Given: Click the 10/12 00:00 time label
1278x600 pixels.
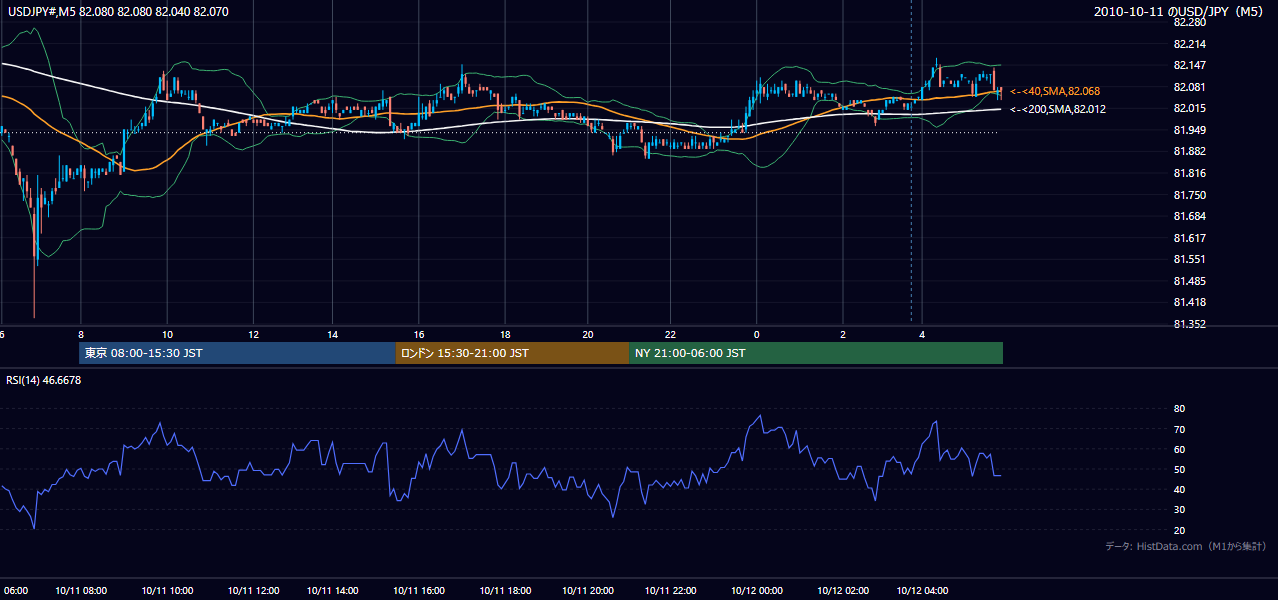Looking at the screenshot, I should click(x=757, y=591).
